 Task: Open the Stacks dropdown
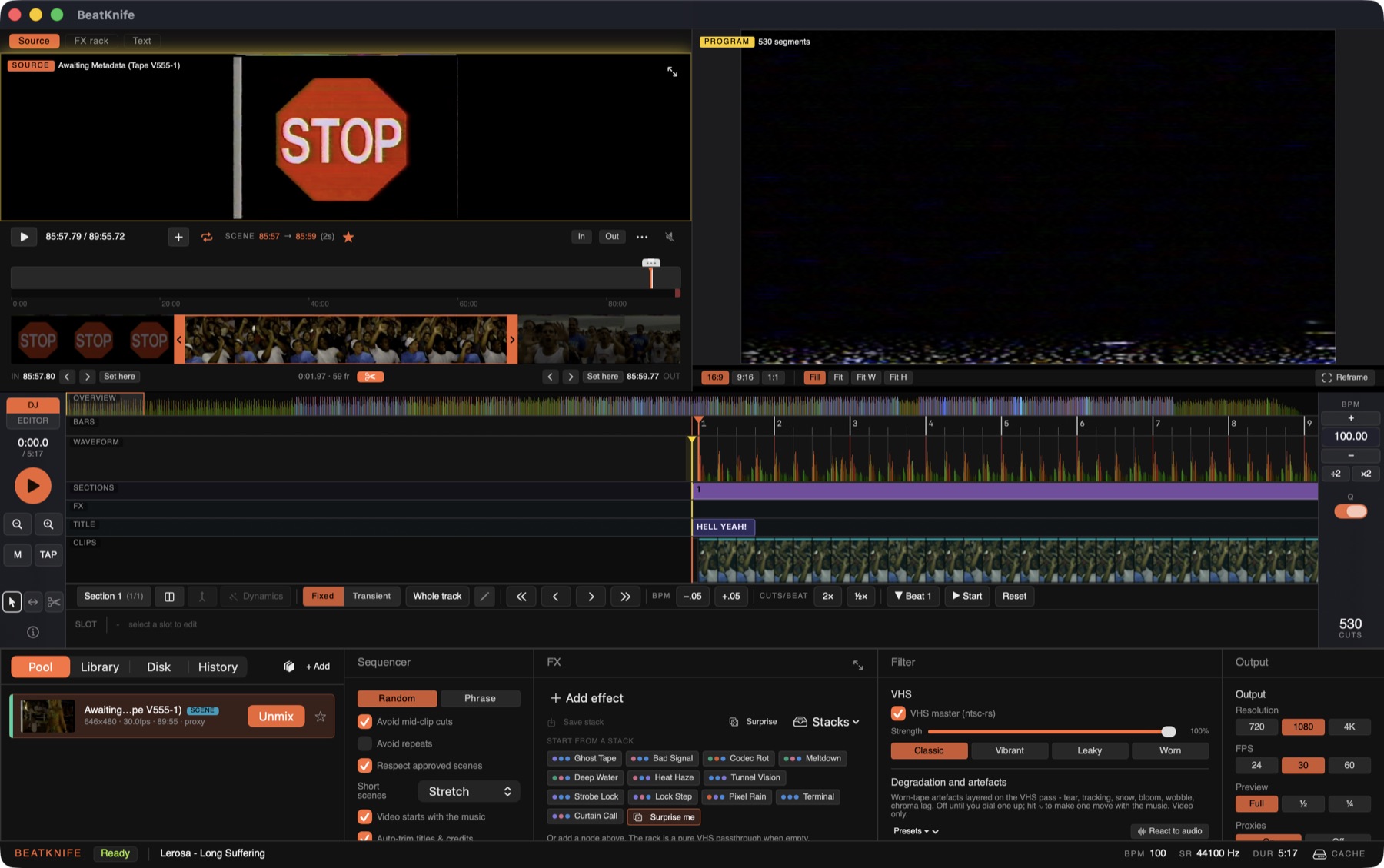click(x=827, y=722)
